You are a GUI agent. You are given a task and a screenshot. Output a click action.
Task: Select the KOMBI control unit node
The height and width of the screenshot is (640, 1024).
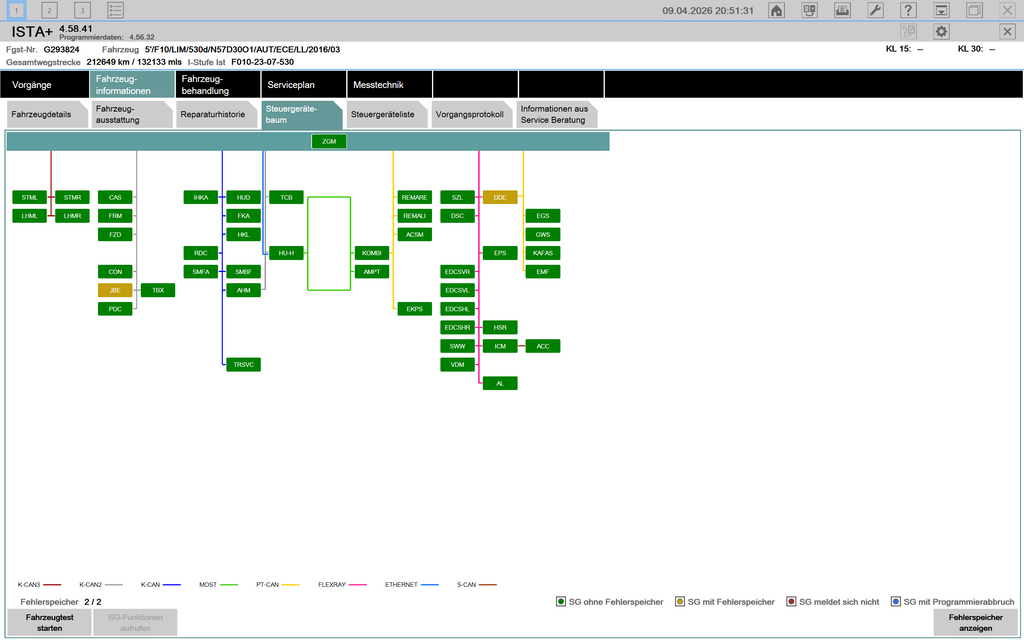point(372,253)
